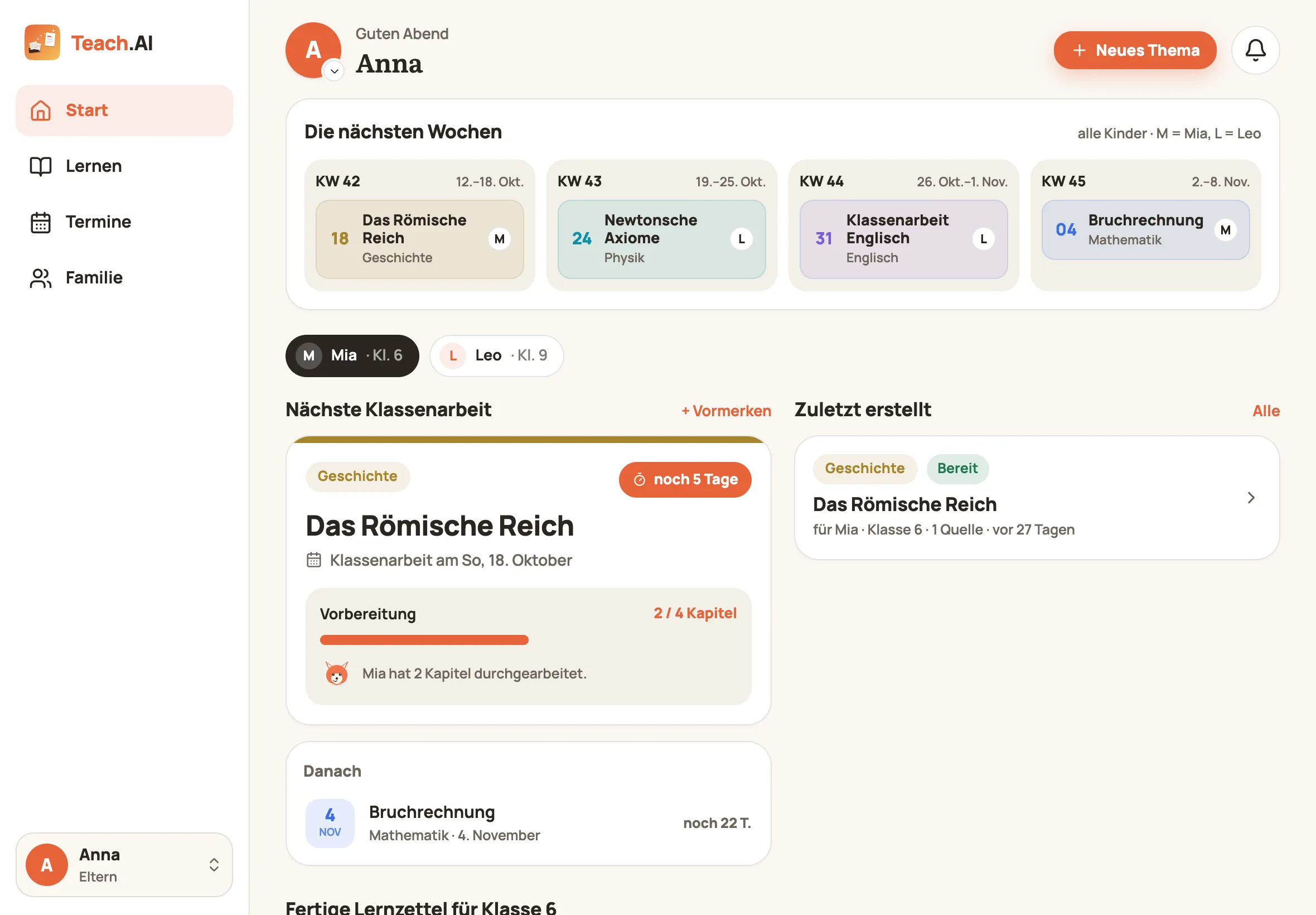
Task: Open the Anna Eltern account switcher
Action: pyautogui.click(x=124, y=865)
